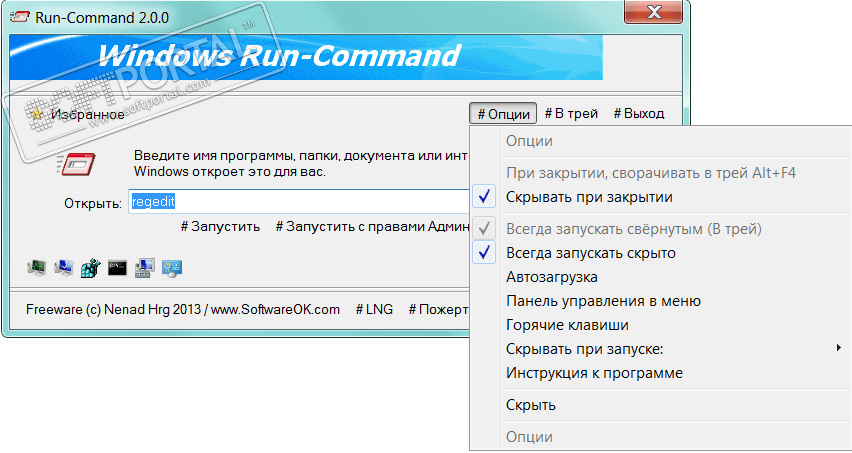The image size is (852, 453).
Task: Open the Избранное favorites menu
Action: tap(77, 115)
